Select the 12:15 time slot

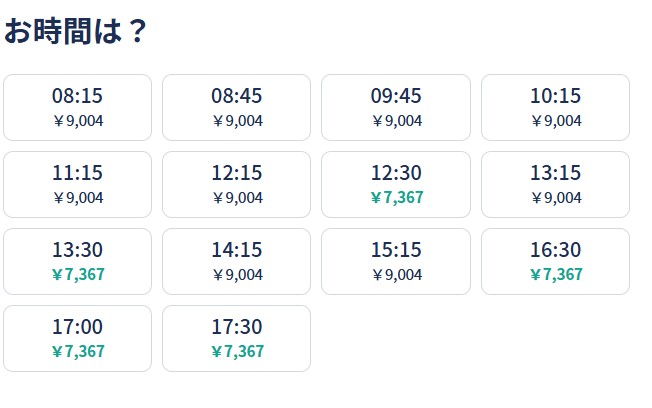tap(237, 184)
